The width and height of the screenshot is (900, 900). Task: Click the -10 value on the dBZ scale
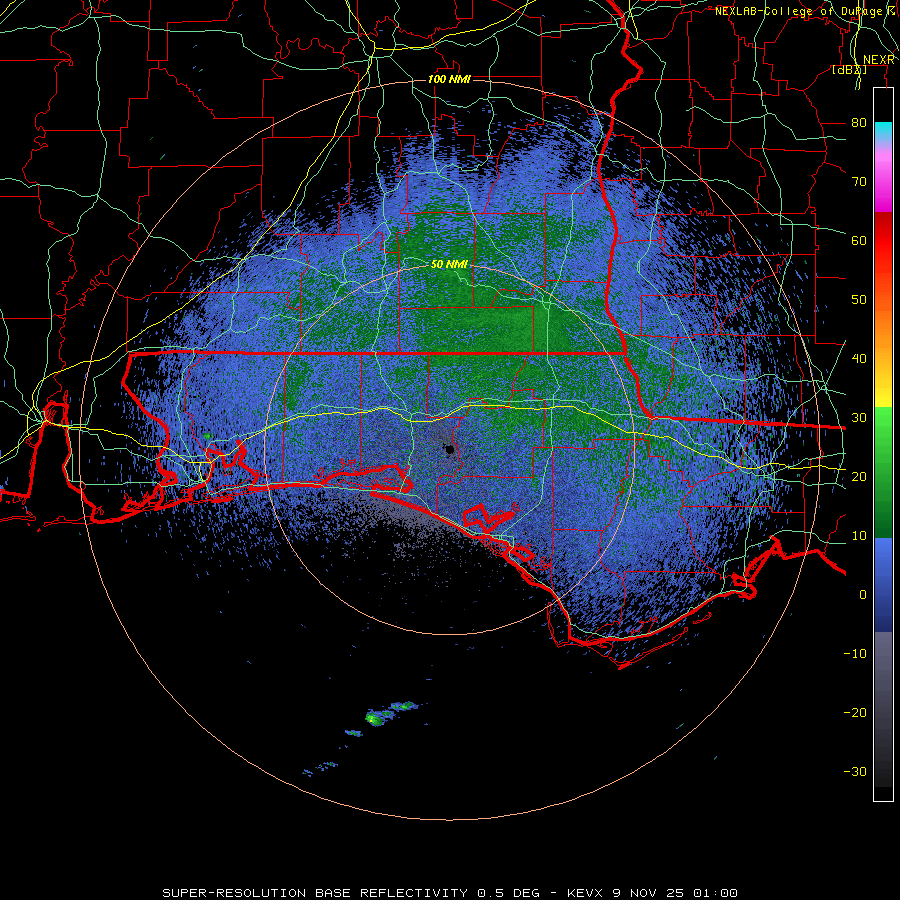tap(855, 653)
